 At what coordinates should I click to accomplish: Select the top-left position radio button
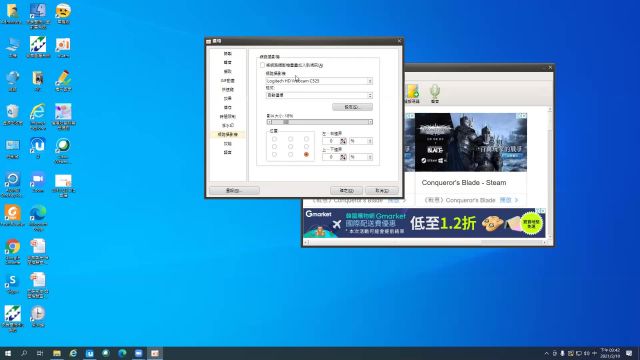point(274,139)
